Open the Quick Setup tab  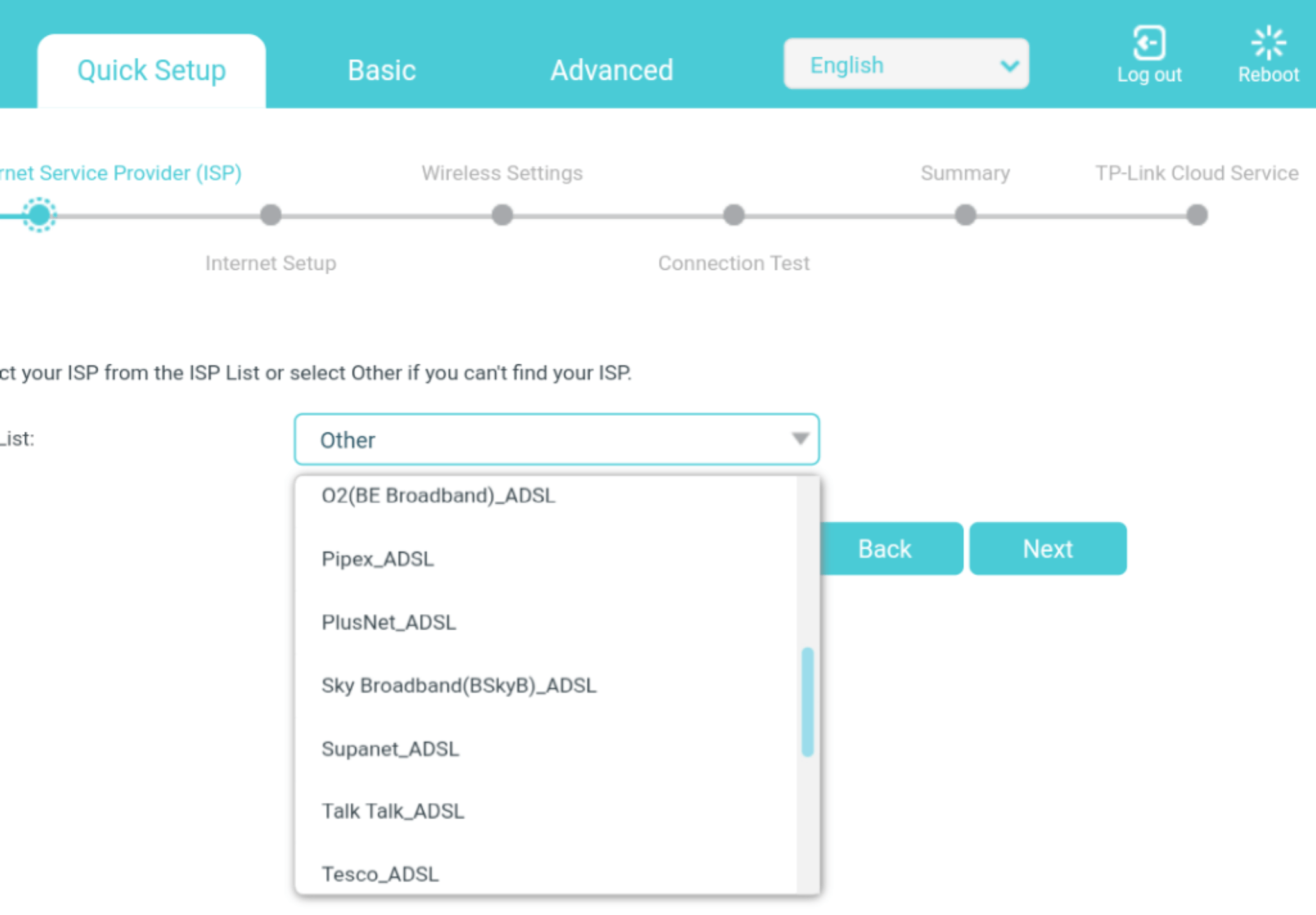pyautogui.click(x=152, y=70)
